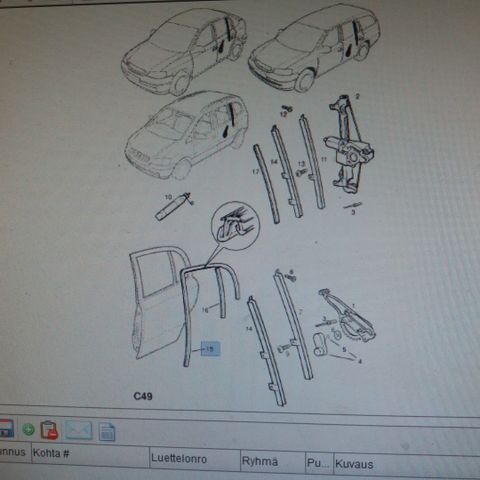Image resolution: width=480 pixels, height=480 pixels.
Task: Select the highlighted callout number 15
Action: (x=210, y=349)
